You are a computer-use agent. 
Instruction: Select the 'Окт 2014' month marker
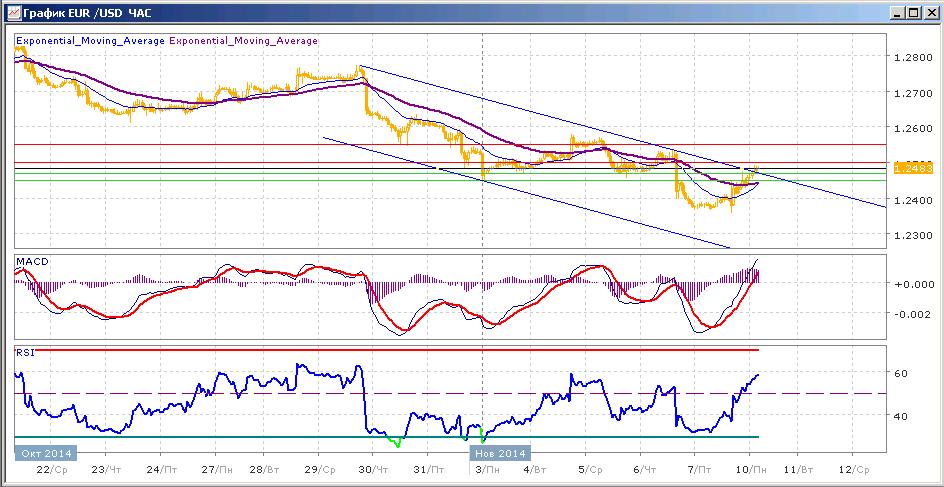tap(46, 453)
